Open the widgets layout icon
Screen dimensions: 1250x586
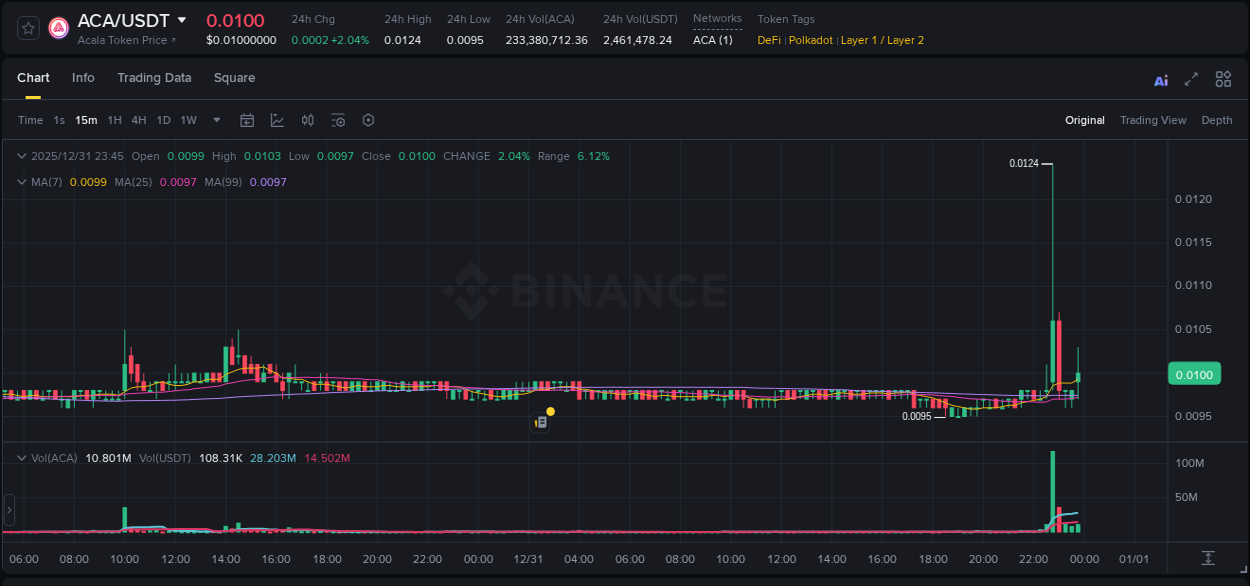(1222, 79)
